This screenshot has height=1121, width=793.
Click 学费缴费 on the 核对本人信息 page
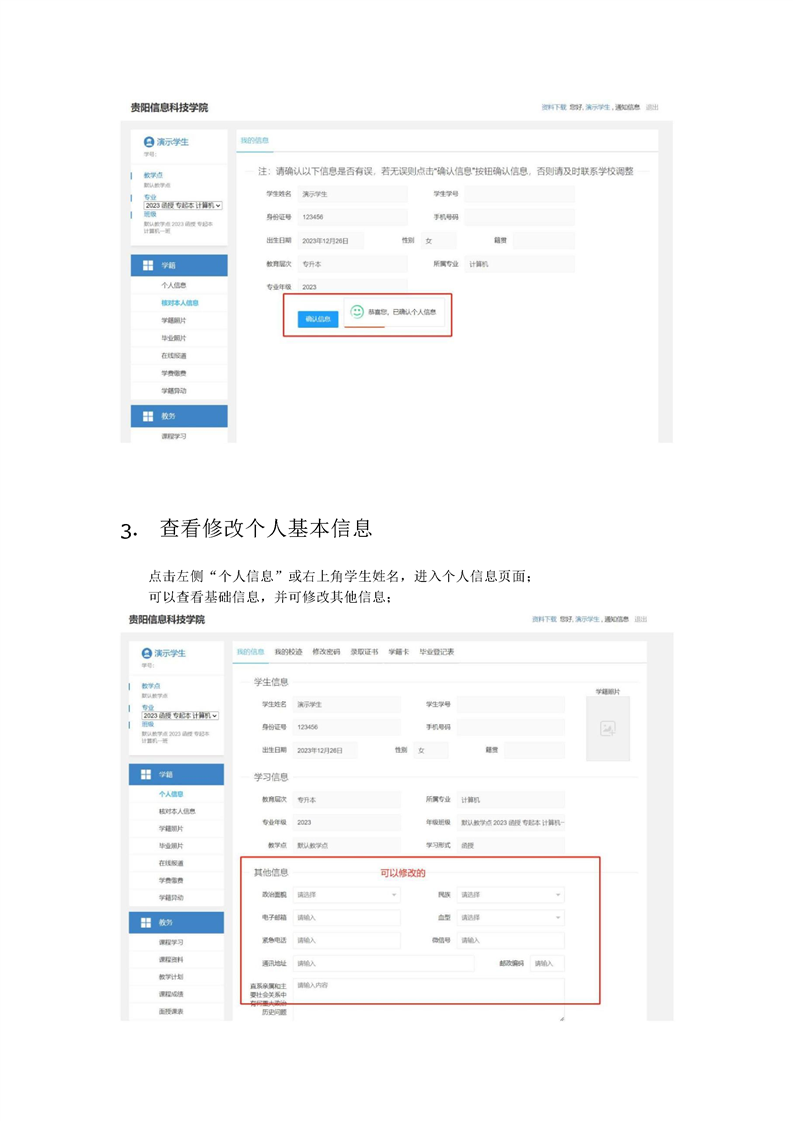click(174, 373)
